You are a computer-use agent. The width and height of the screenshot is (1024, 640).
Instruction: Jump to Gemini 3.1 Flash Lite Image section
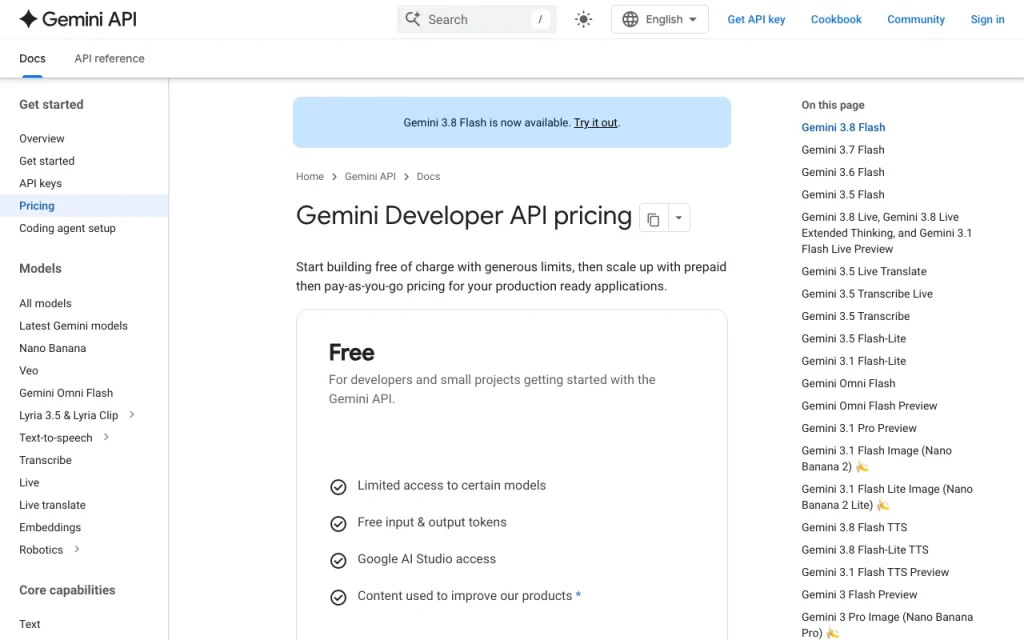point(886,496)
